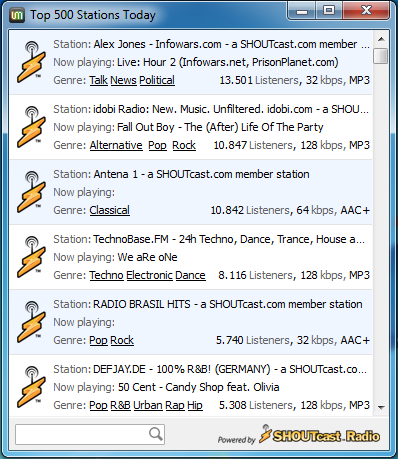Open the Talk genre link
398x459 pixels.
[x=98, y=80]
